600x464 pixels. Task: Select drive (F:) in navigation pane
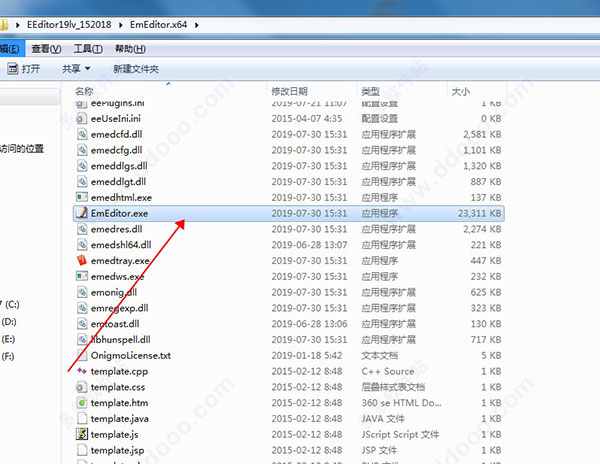tap(8, 357)
